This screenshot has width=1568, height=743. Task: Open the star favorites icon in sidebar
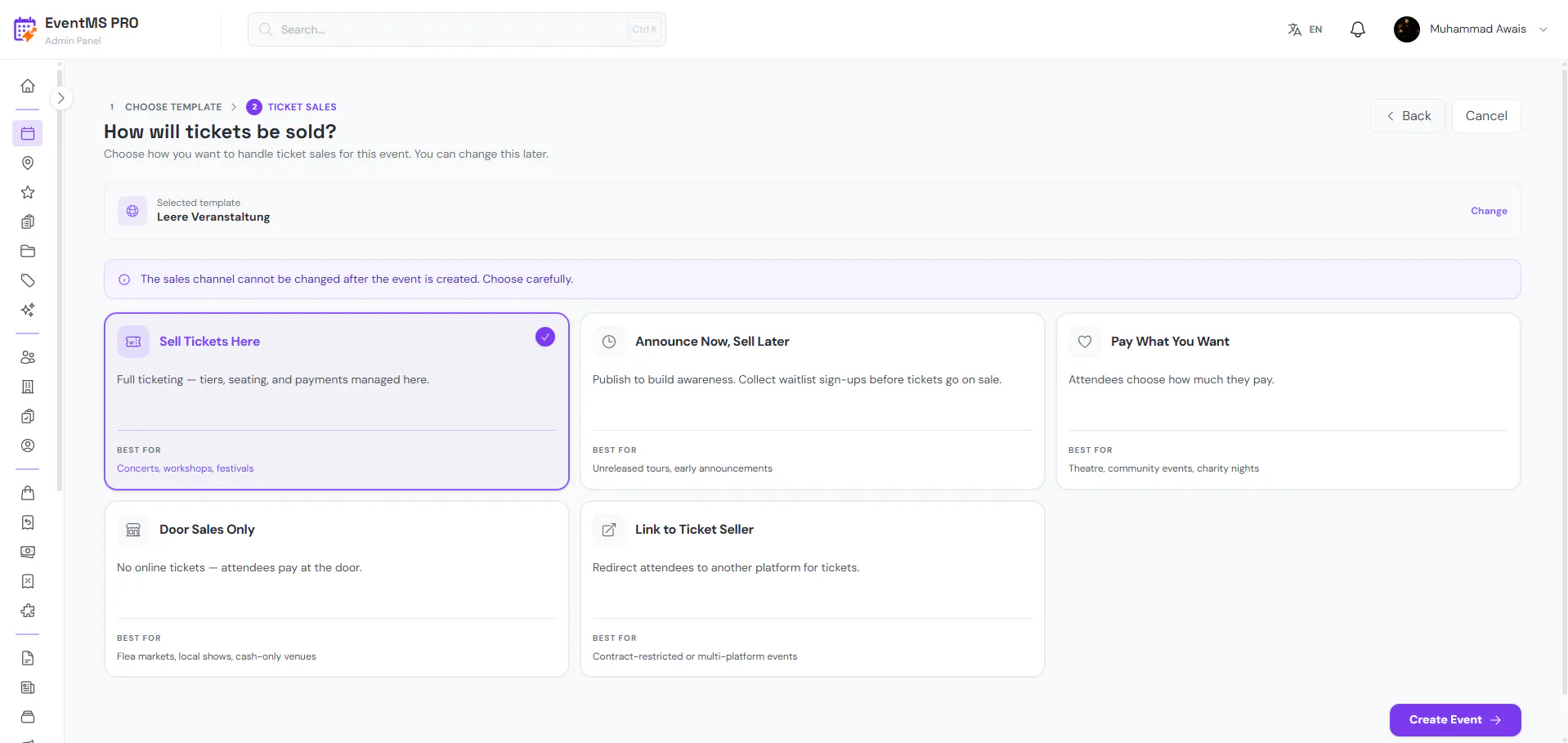(x=28, y=192)
